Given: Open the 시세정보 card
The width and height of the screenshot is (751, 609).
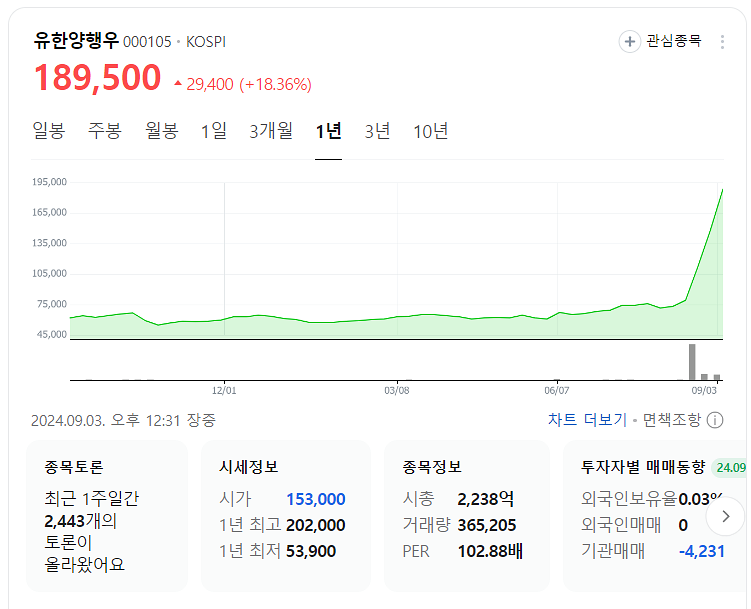Looking at the screenshot, I should pos(286,516).
